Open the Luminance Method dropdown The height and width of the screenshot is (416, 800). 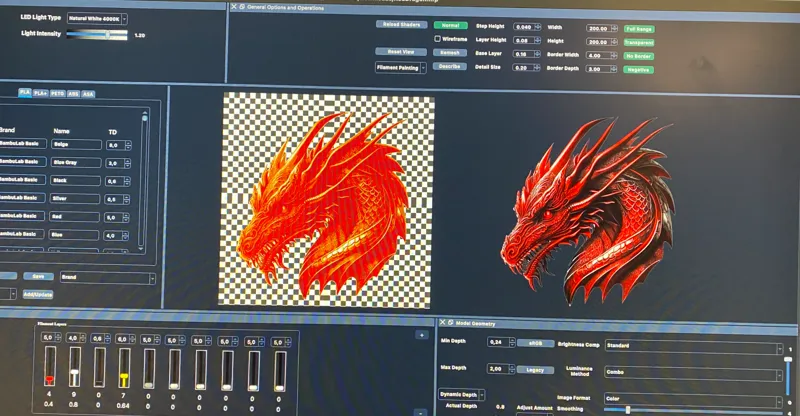tap(693, 374)
